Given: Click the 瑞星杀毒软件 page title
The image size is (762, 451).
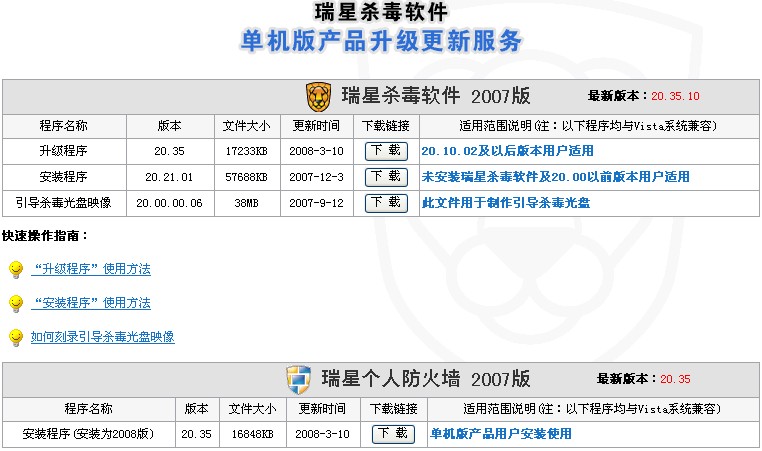Looking at the screenshot, I should 381,12.
